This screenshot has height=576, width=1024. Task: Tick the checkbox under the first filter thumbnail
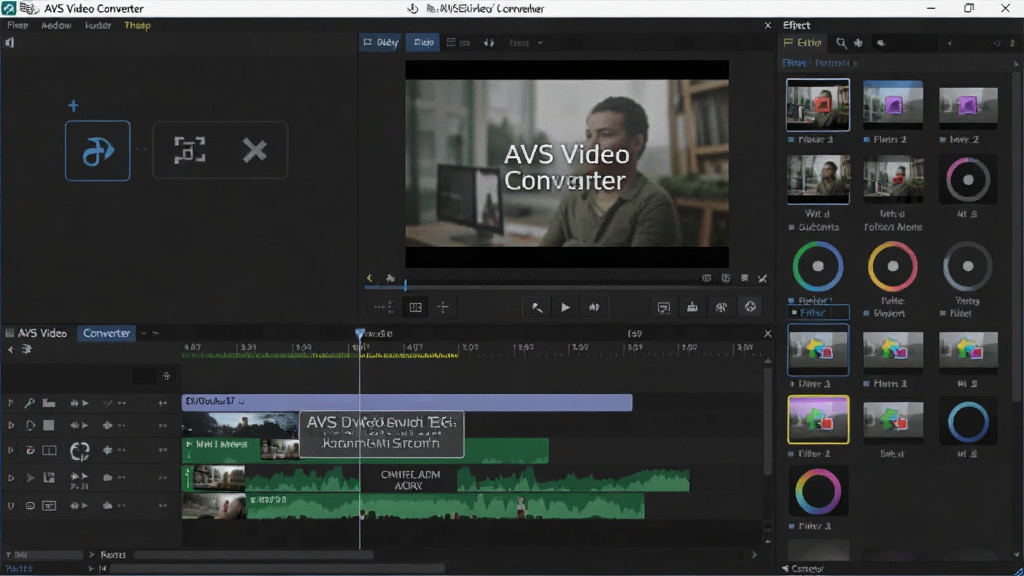pyautogui.click(x=792, y=140)
